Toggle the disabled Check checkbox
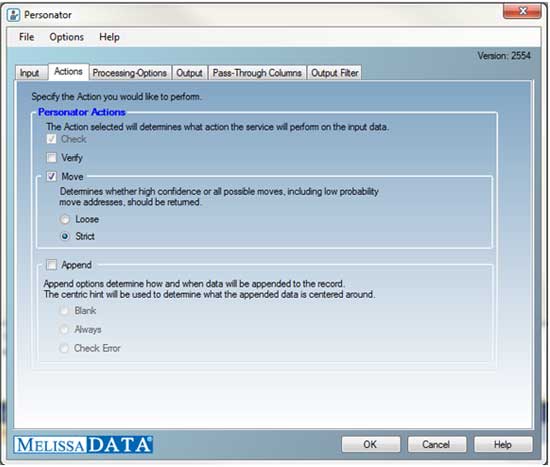This screenshot has width=550, height=467. (x=52, y=139)
